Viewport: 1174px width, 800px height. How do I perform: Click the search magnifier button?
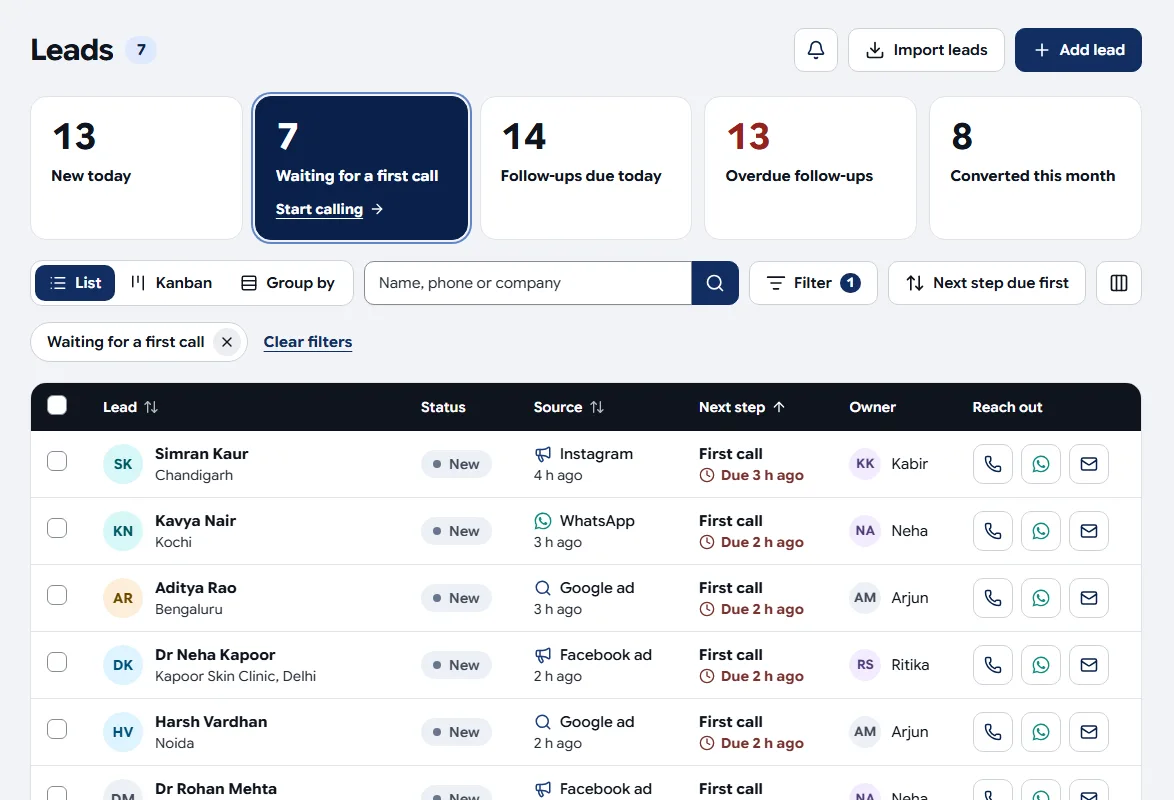[715, 283]
